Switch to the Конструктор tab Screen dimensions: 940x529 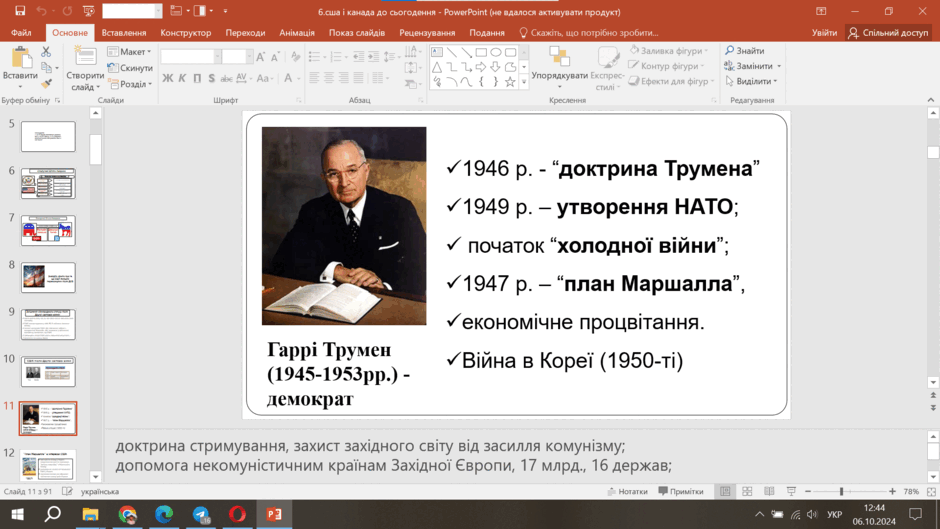(x=186, y=32)
